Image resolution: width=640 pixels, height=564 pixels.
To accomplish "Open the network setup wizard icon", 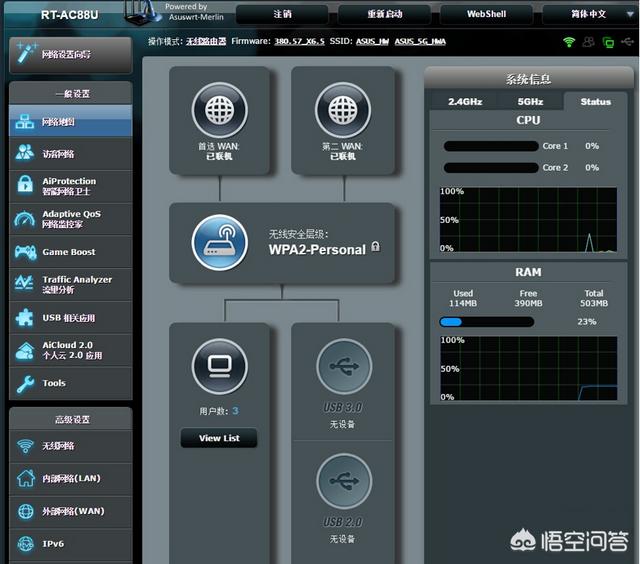I will click(x=26, y=53).
